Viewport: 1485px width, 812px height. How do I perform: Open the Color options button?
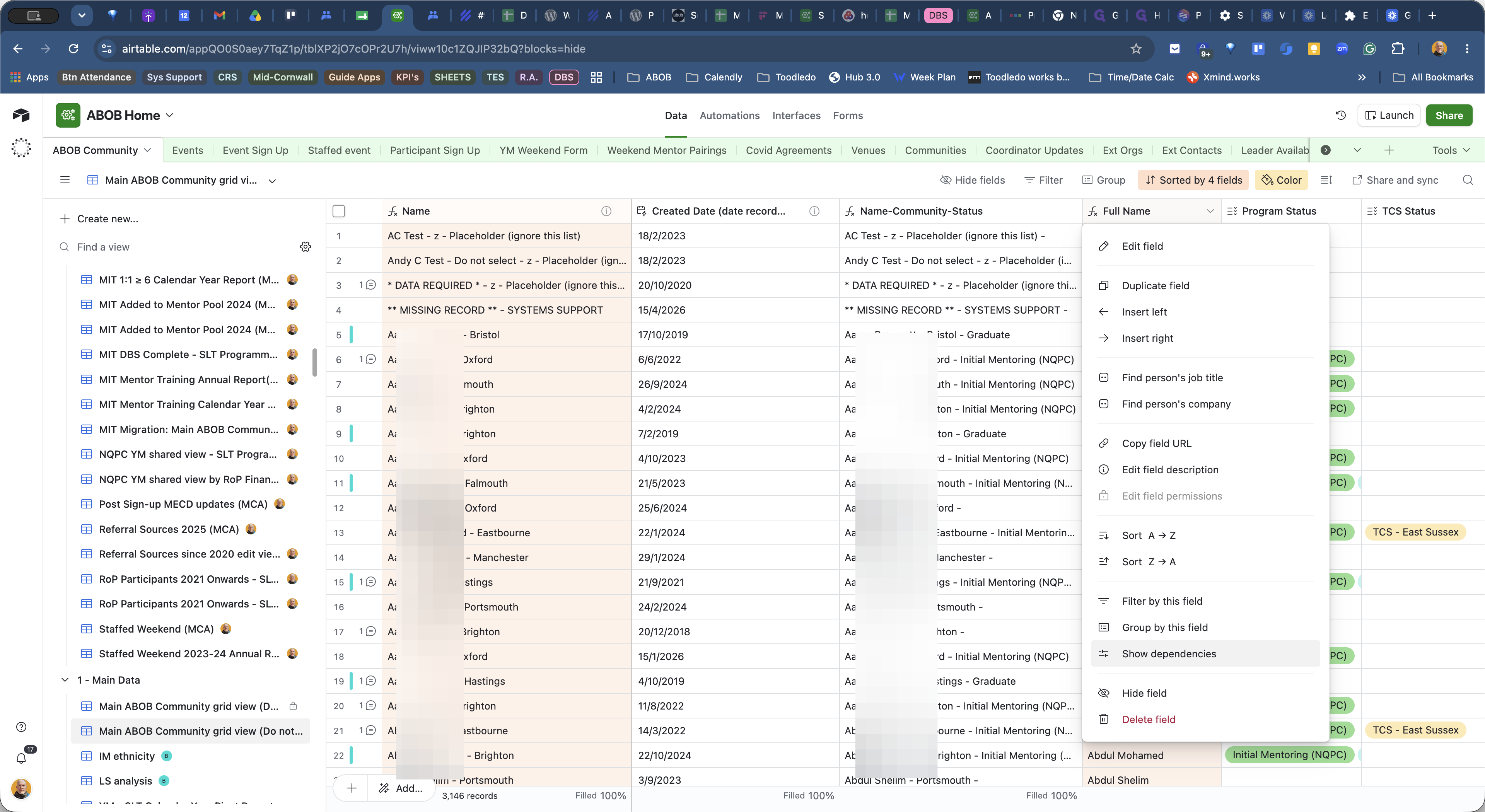pyautogui.click(x=1282, y=181)
